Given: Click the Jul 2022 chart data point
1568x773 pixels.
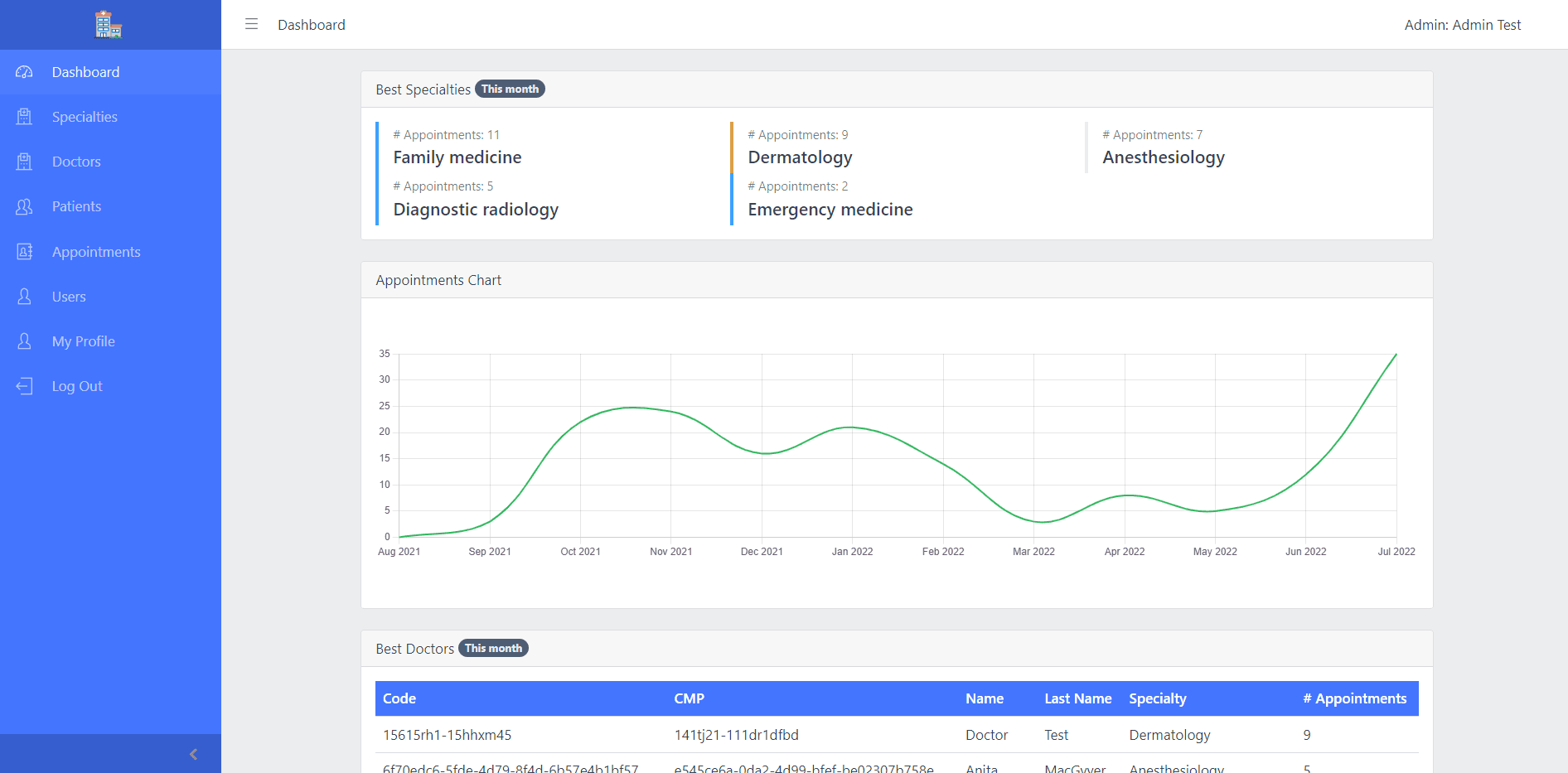Looking at the screenshot, I should [x=1396, y=354].
